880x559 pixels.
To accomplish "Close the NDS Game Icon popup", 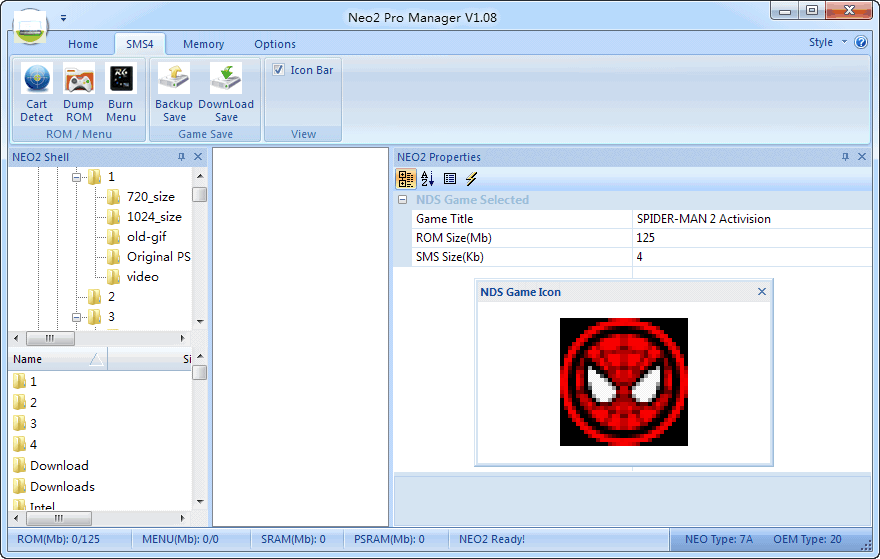I will 762,292.
